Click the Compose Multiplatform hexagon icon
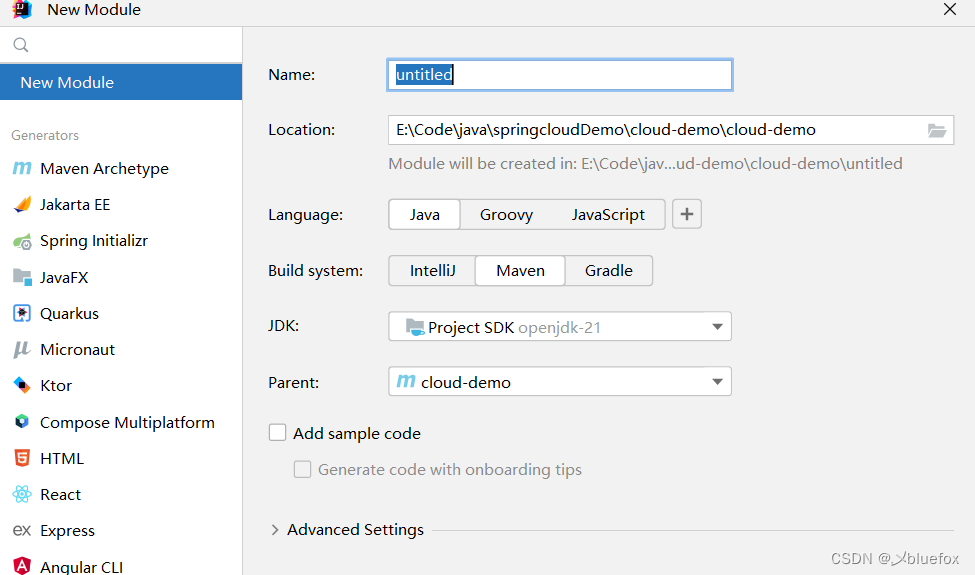The width and height of the screenshot is (975, 575). point(22,421)
